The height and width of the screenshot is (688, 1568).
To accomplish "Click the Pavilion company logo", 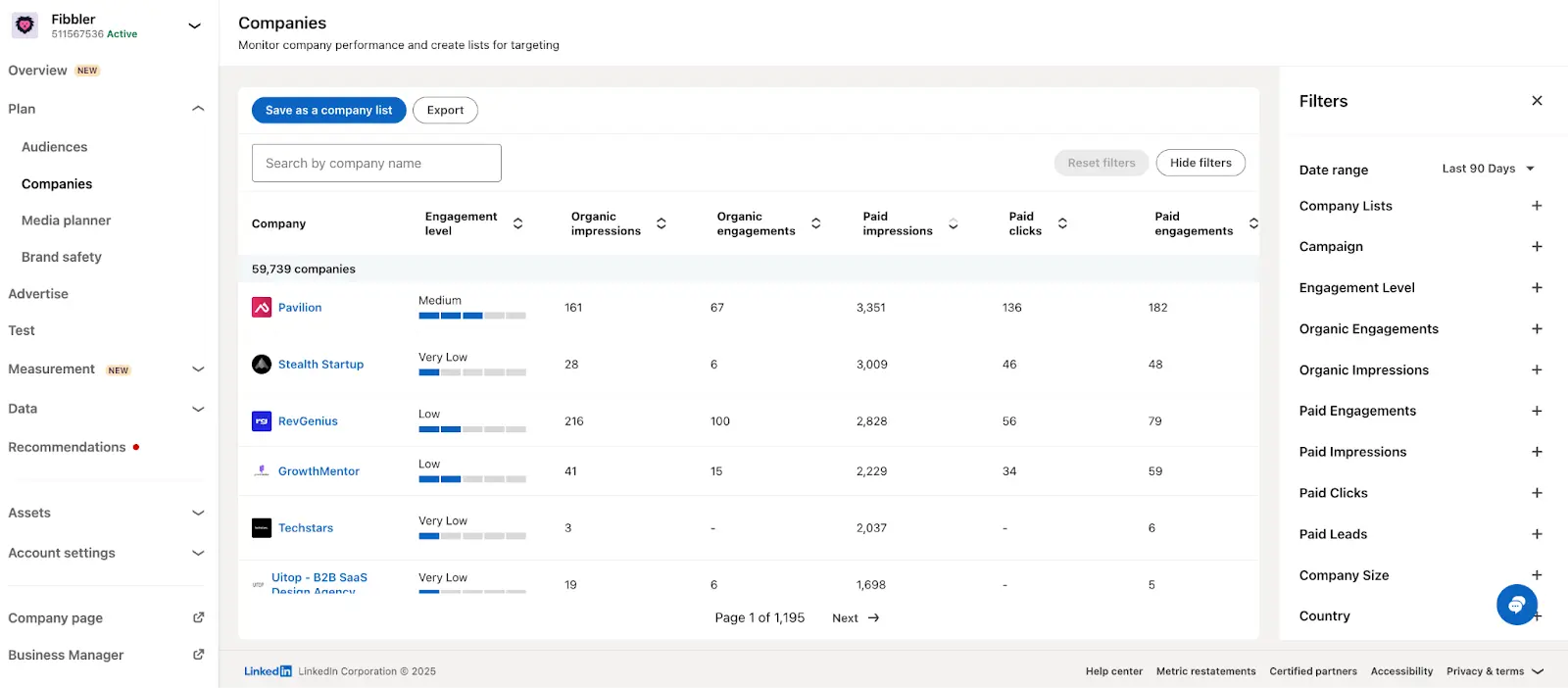I will (262, 308).
